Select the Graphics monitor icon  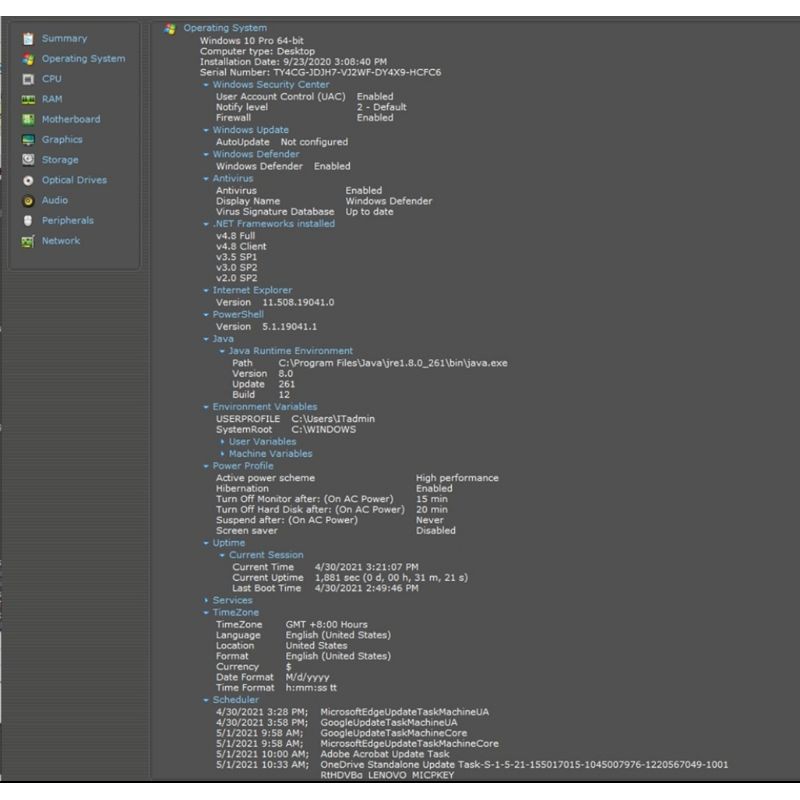(28, 140)
